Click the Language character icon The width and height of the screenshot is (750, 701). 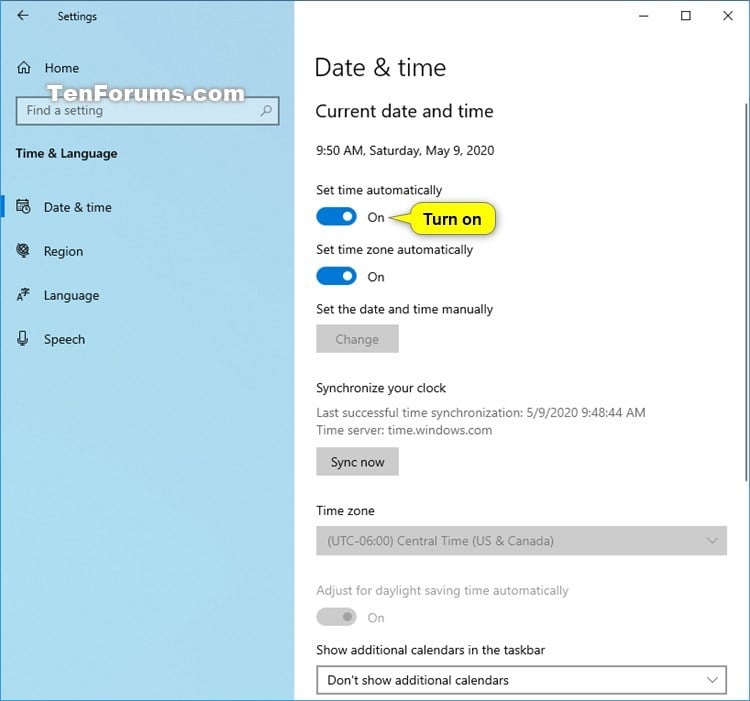23,295
